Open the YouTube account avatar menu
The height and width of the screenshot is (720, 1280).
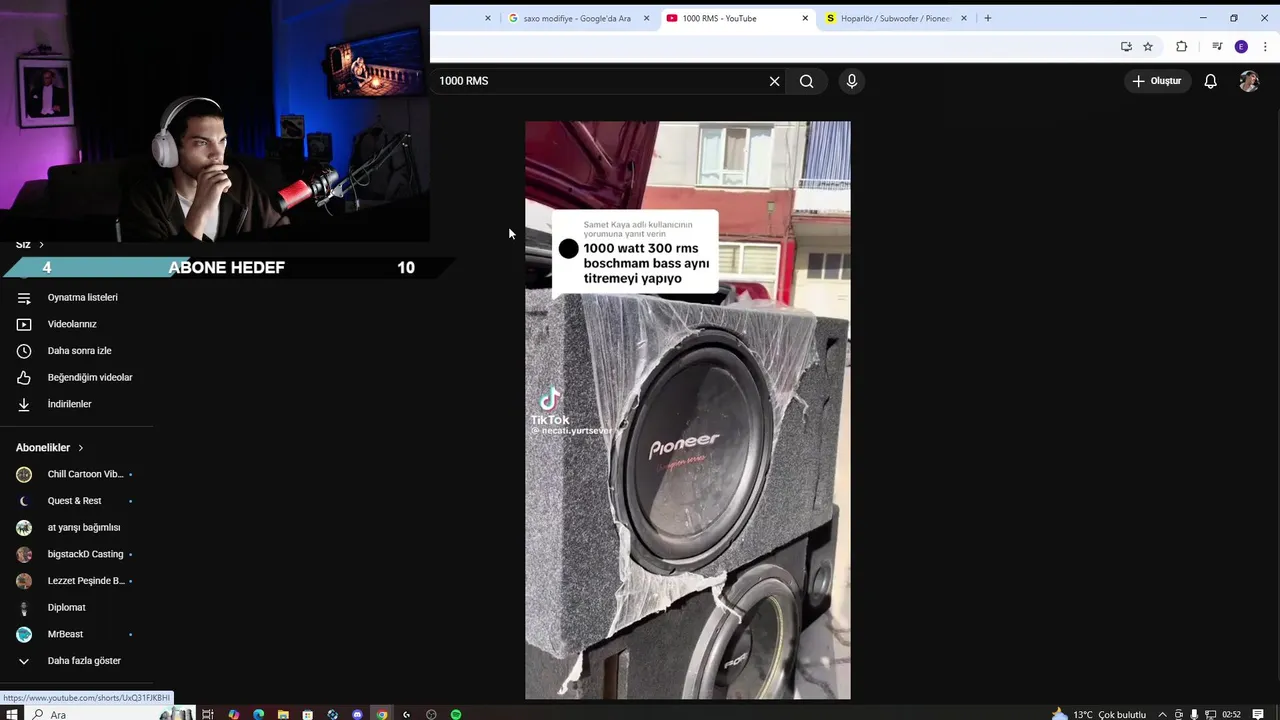1249,81
